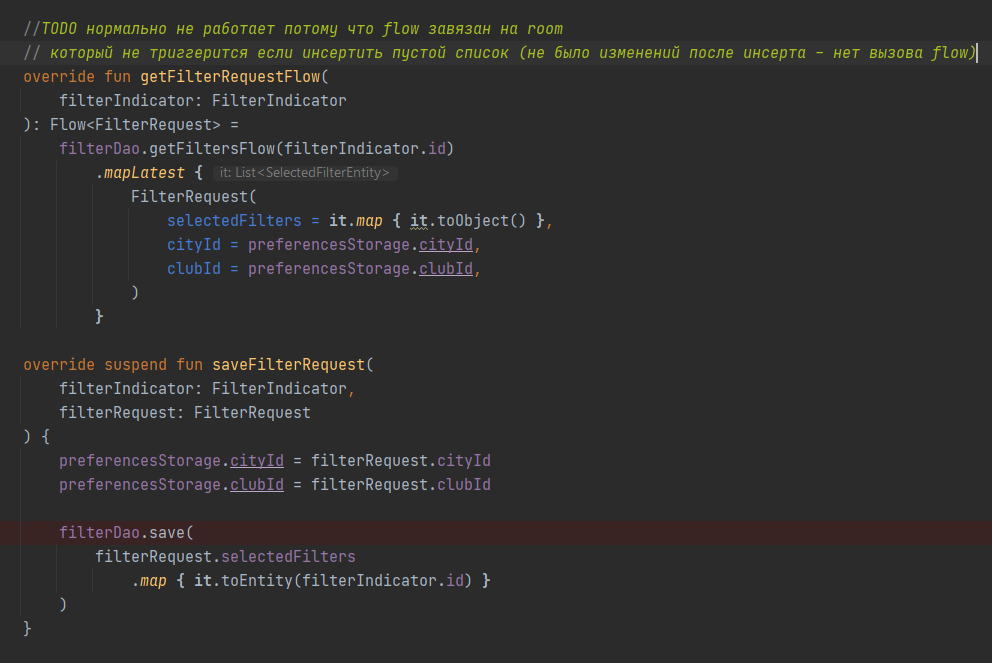Click preferencesStorage on the cityId assignment statement

coord(140,462)
